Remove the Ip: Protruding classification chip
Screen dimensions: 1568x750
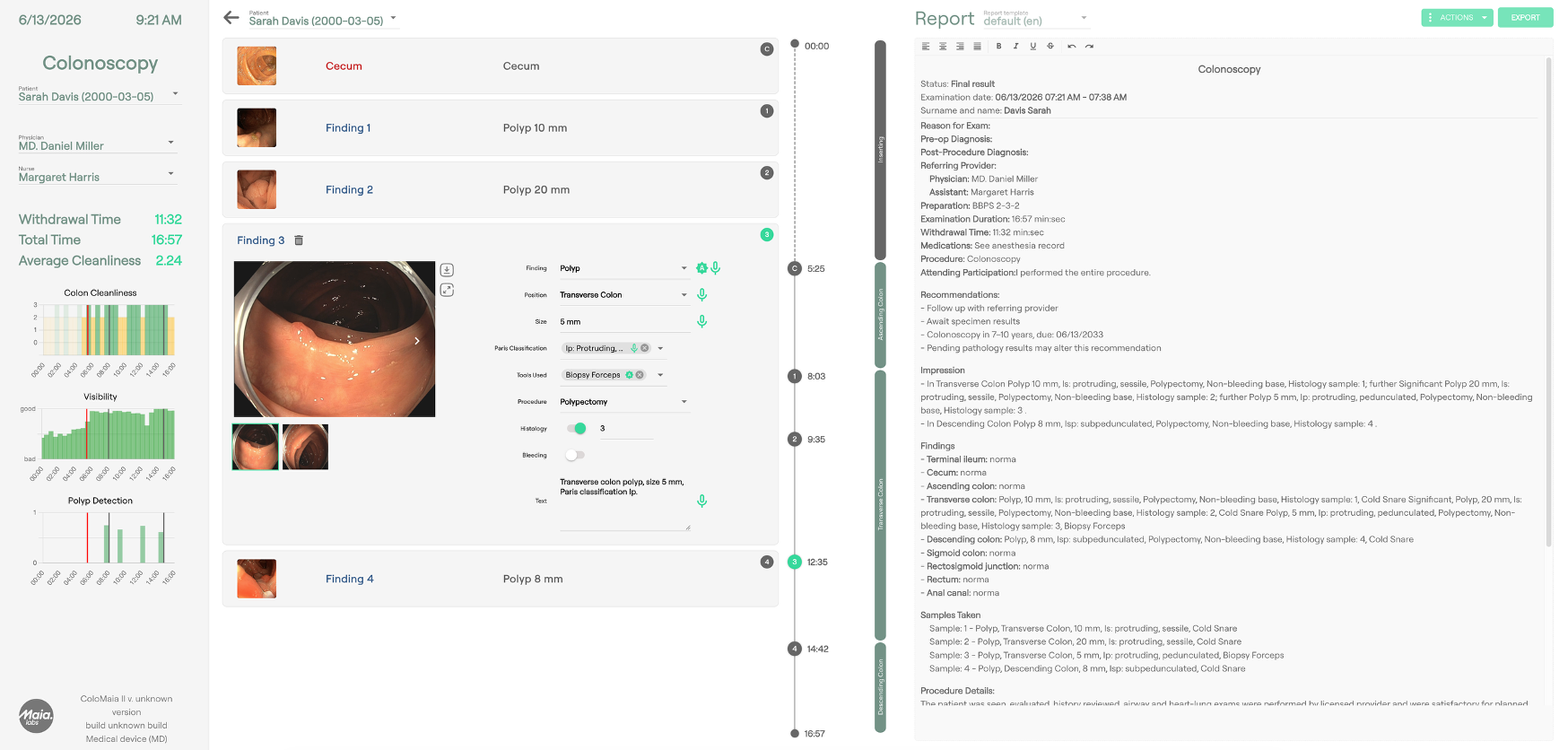click(x=644, y=348)
